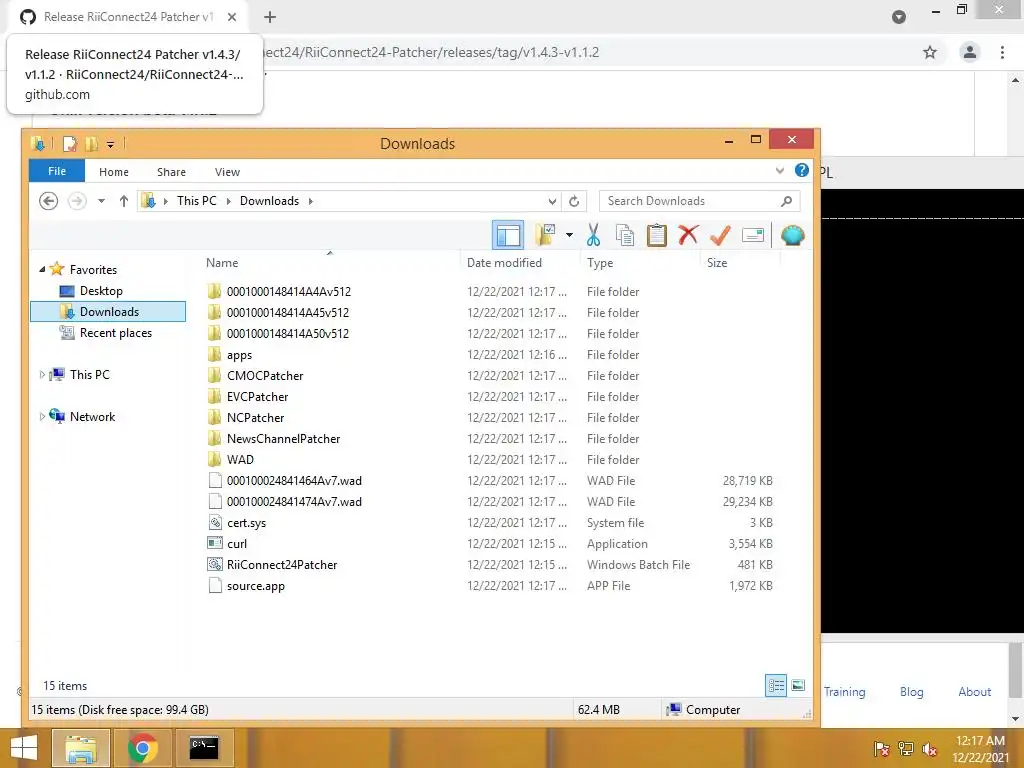Select Downloads in navigation pane

(108, 312)
